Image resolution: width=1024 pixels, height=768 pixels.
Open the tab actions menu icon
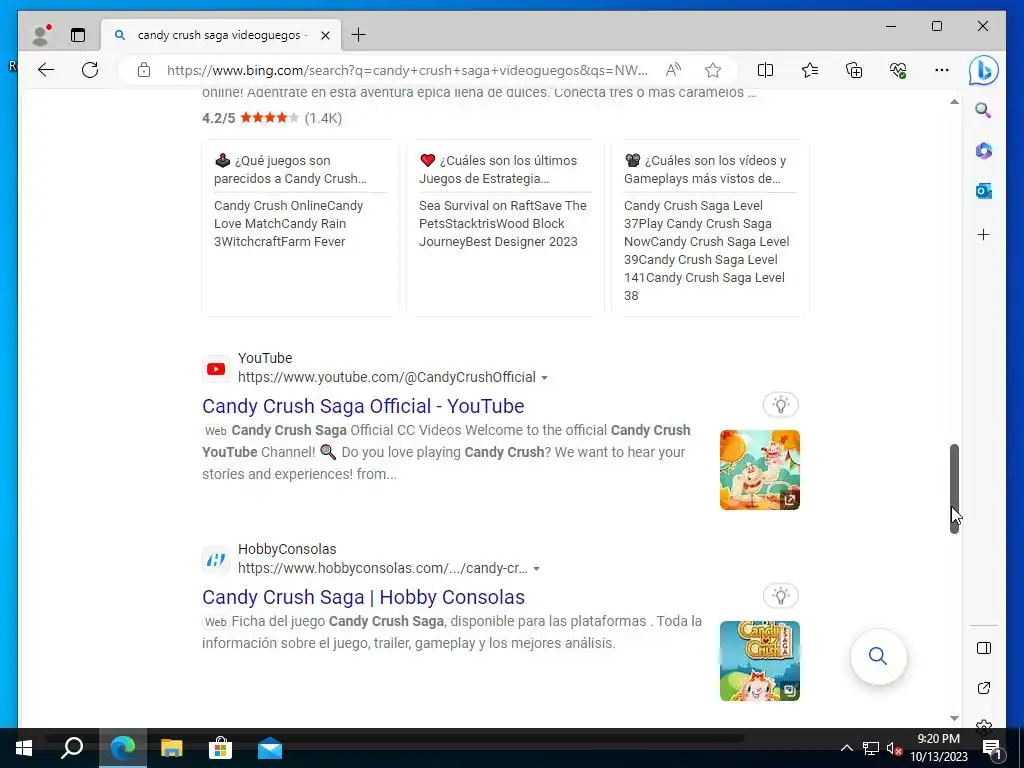(78, 35)
